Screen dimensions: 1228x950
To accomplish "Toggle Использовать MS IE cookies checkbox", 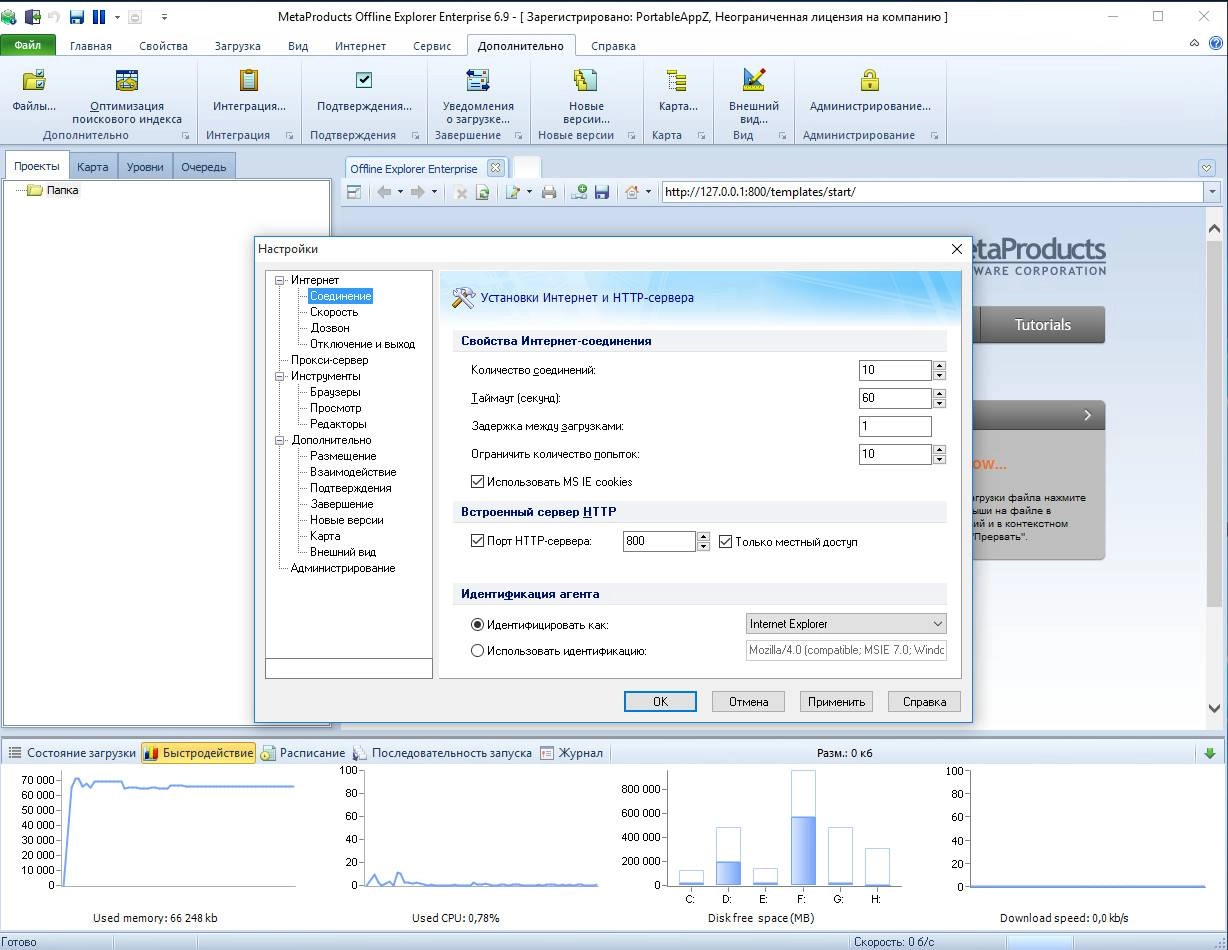I will (478, 482).
